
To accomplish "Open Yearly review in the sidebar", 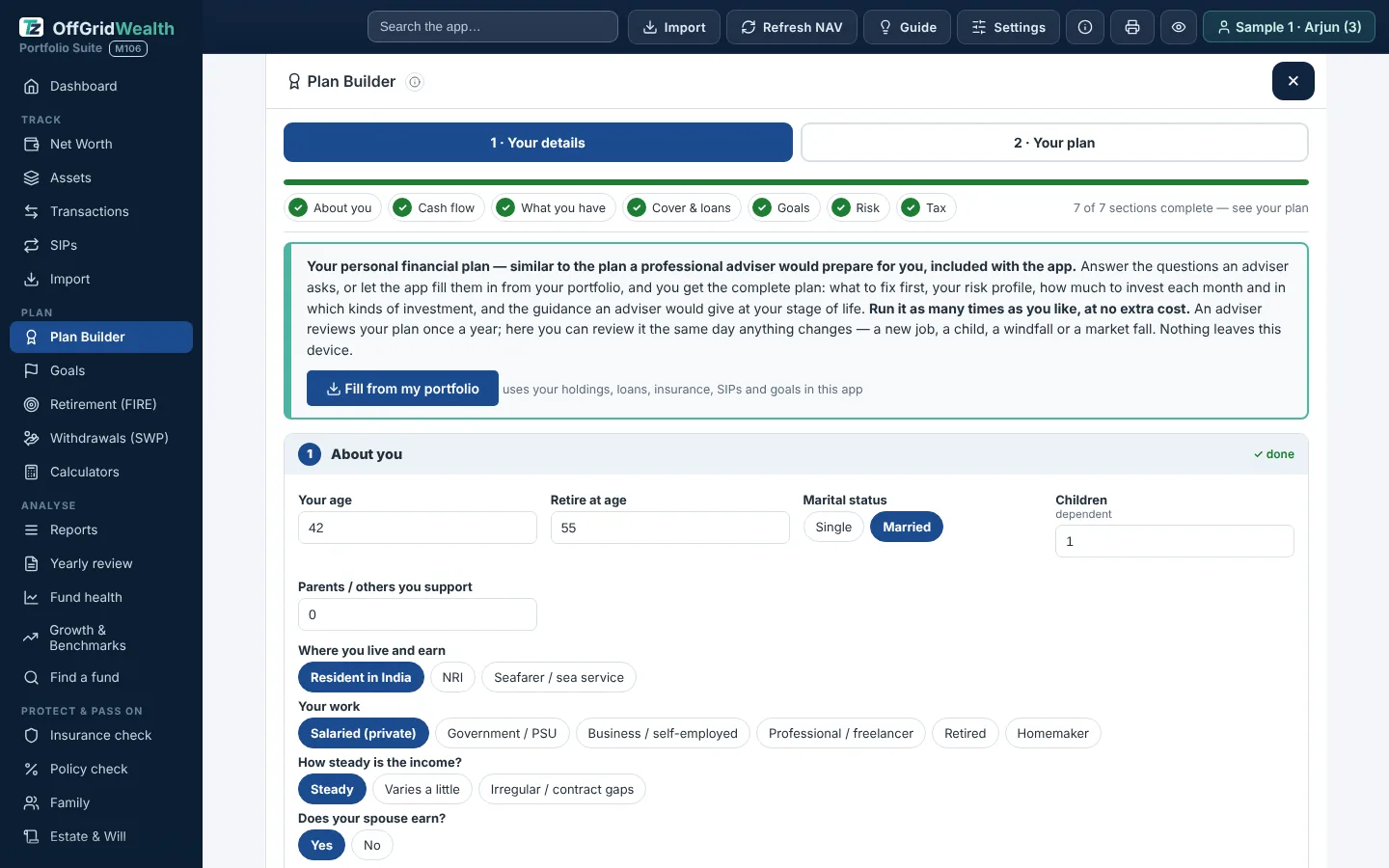I will click(101, 563).
